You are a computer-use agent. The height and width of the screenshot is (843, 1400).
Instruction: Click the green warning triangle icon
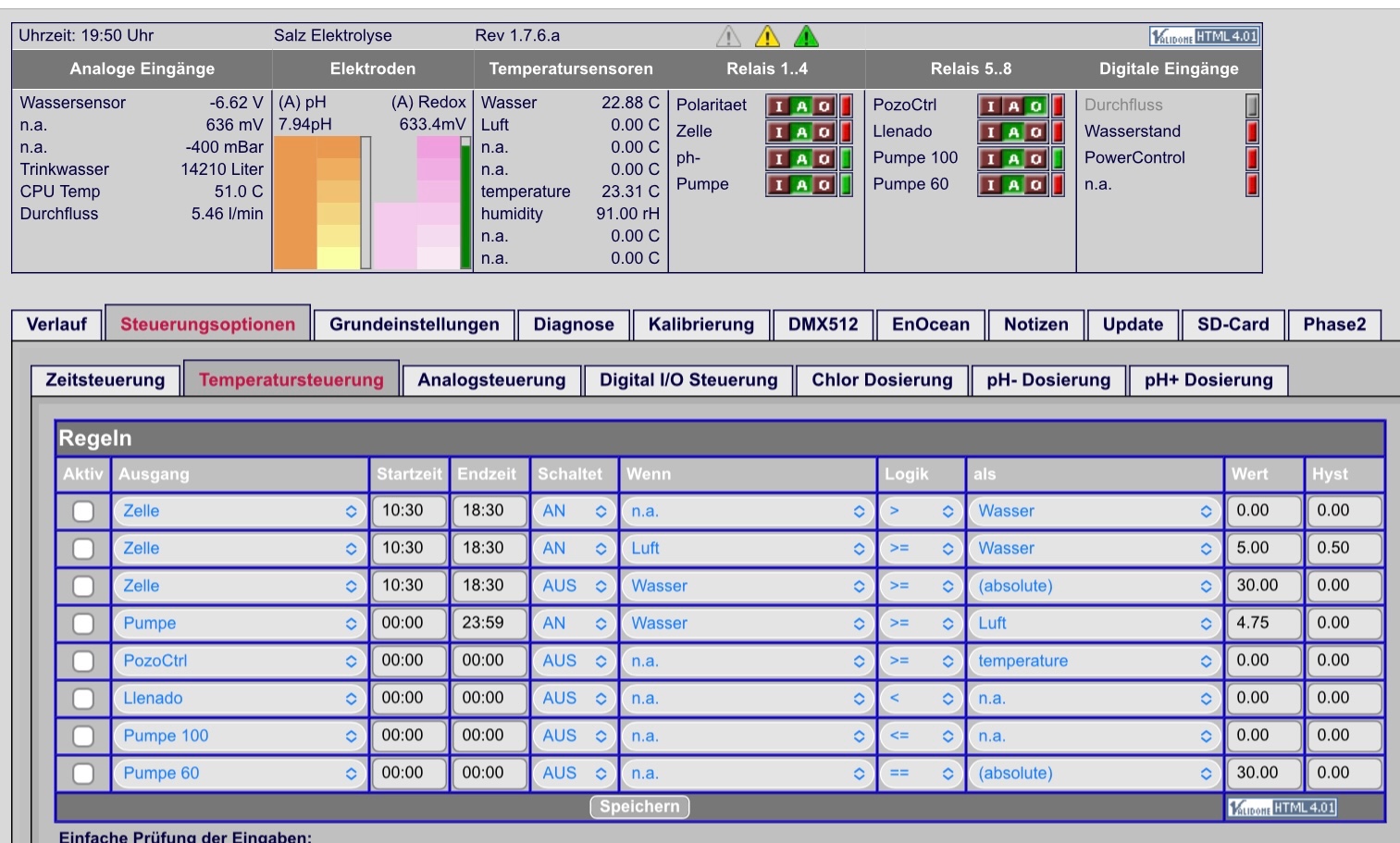point(806,36)
